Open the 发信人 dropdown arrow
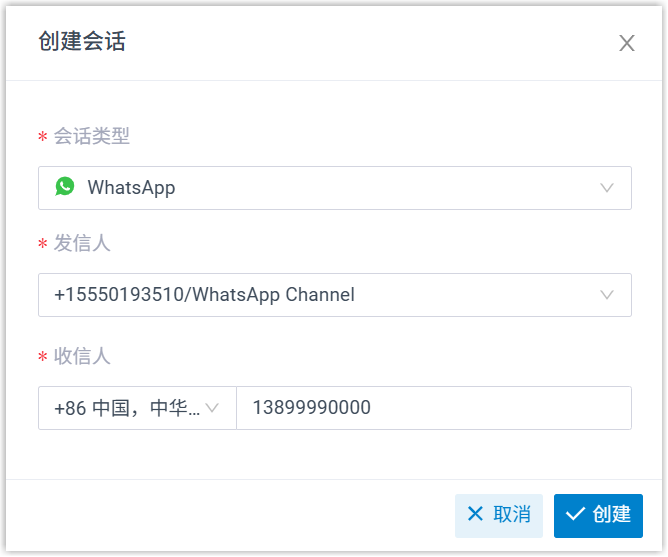The height and width of the screenshot is (557, 668). 607,295
